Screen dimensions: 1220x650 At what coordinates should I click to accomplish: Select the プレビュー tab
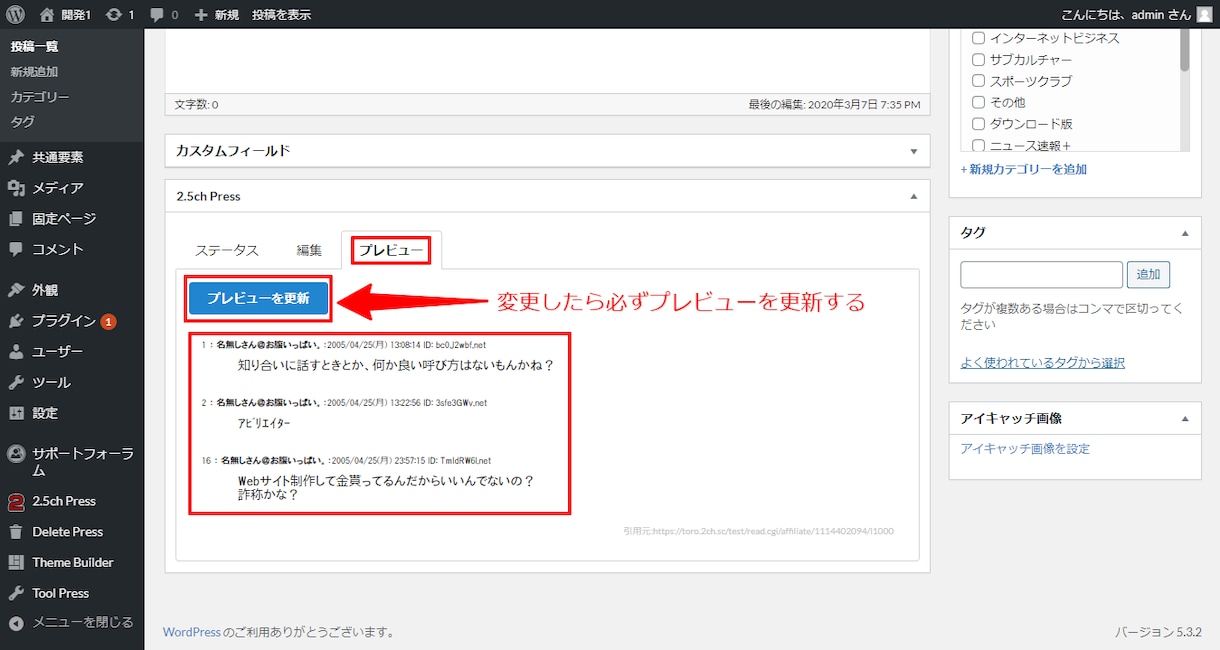[392, 250]
